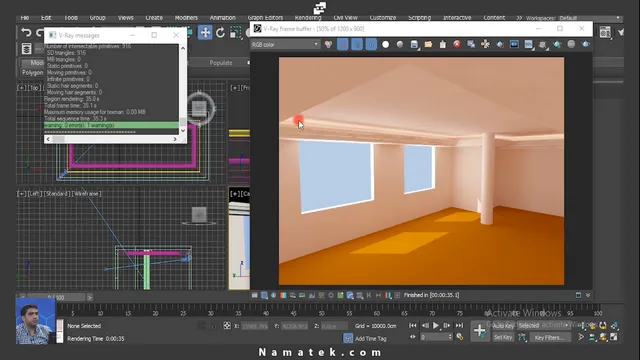Click the Top viewport label
The image size is (640, 360).
[x=34, y=88]
